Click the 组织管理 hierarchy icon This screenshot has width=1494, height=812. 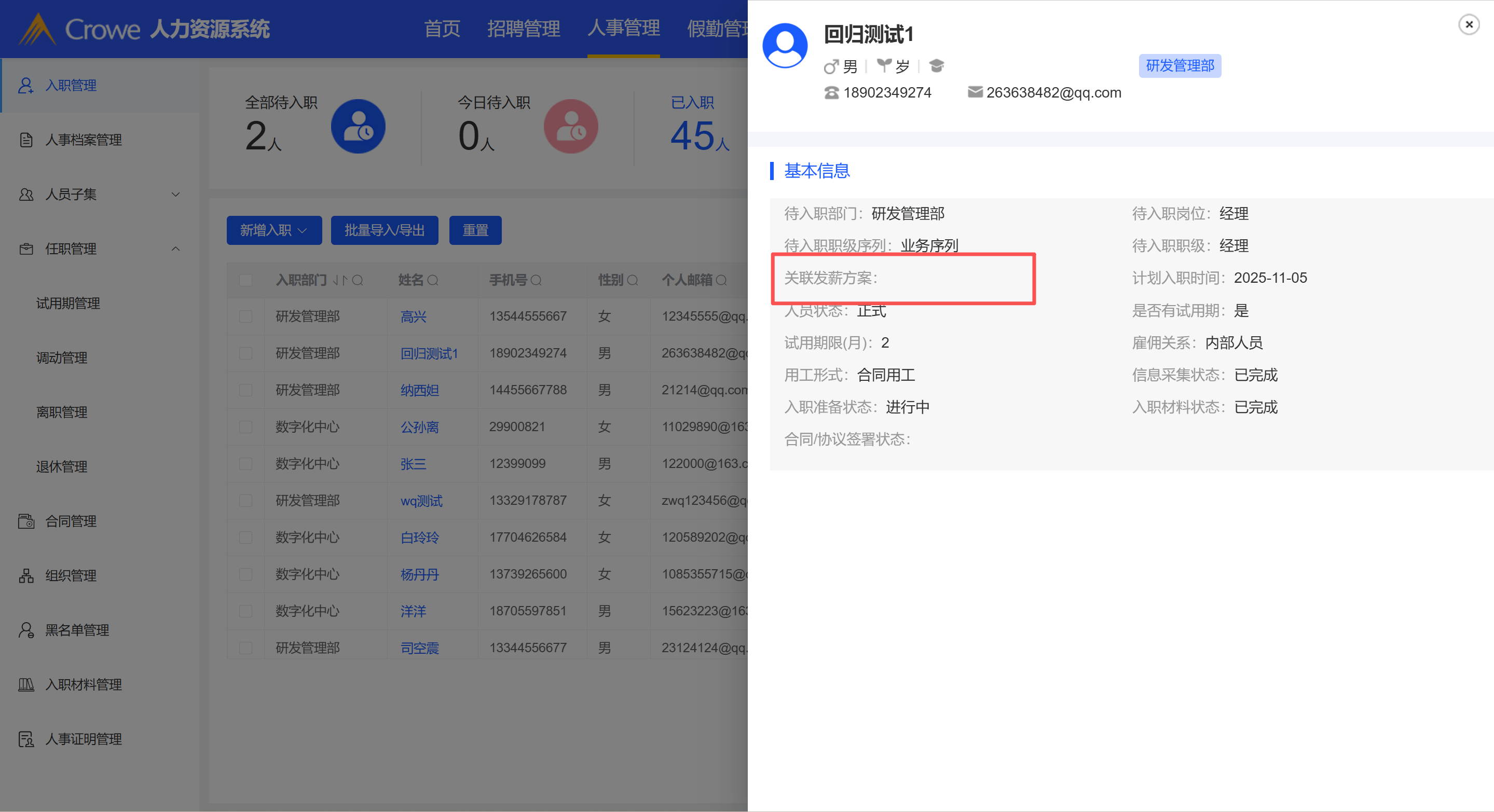coord(25,575)
